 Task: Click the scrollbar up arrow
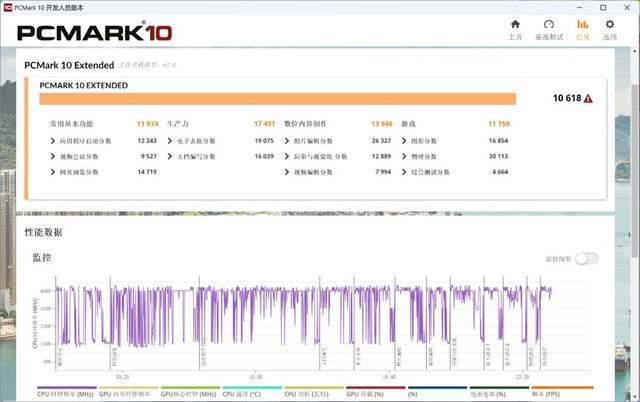click(x=635, y=52)
